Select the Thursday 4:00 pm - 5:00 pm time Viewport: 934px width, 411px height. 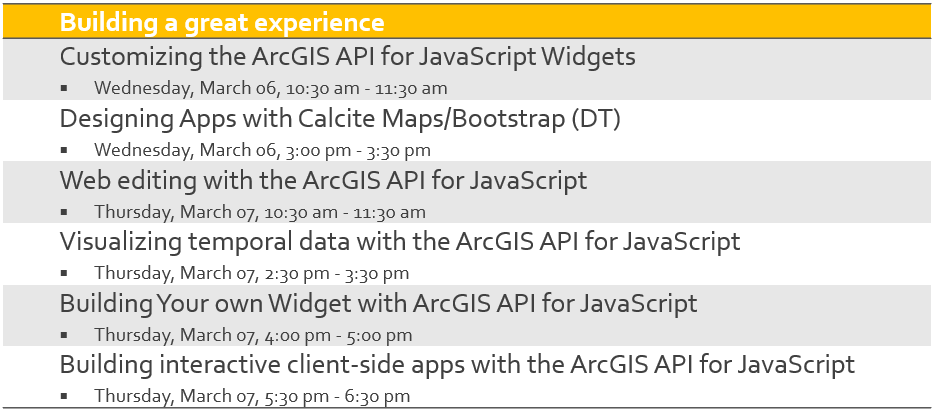tap(253, 335)
